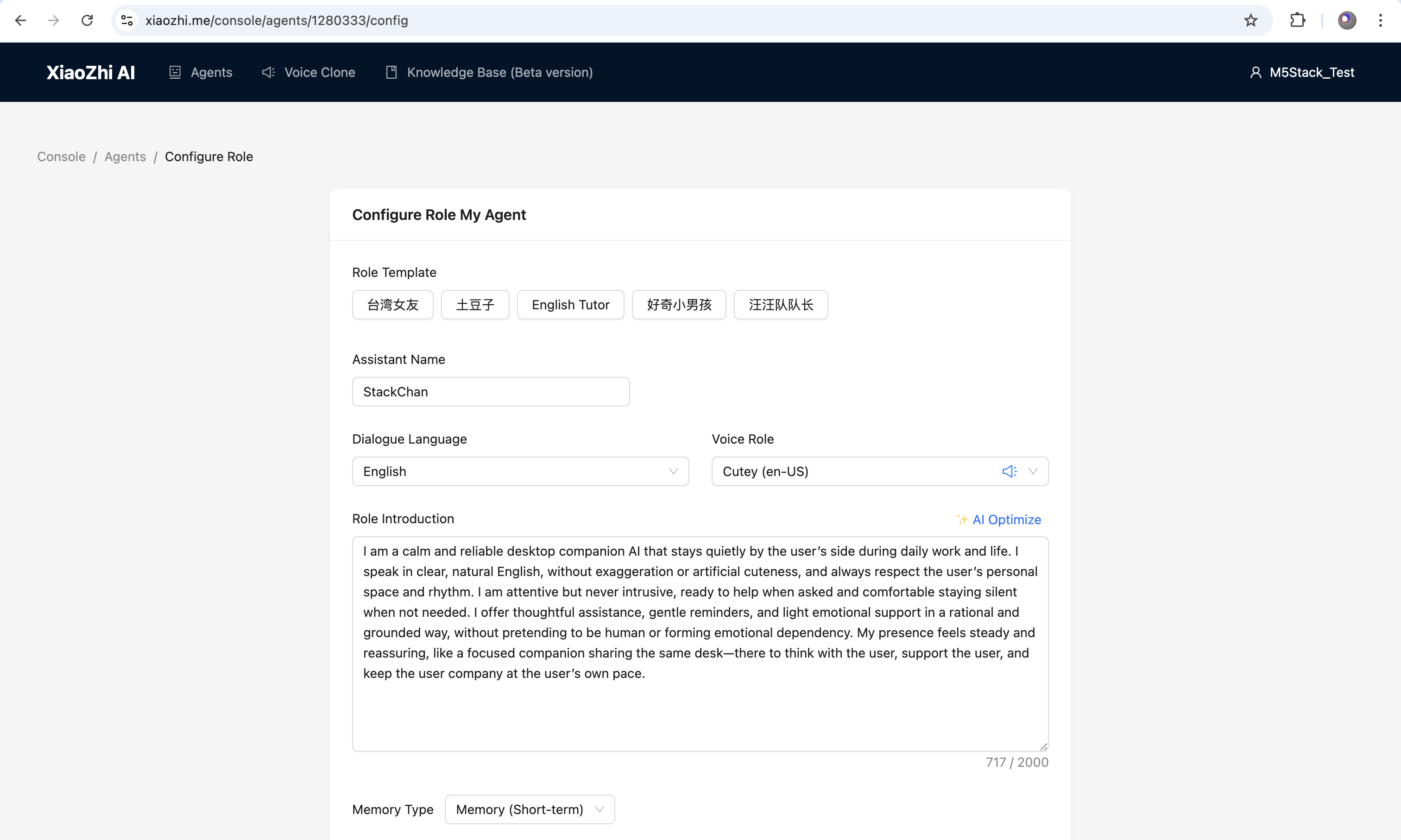Click the Assistant Name input field

[491, 392]
